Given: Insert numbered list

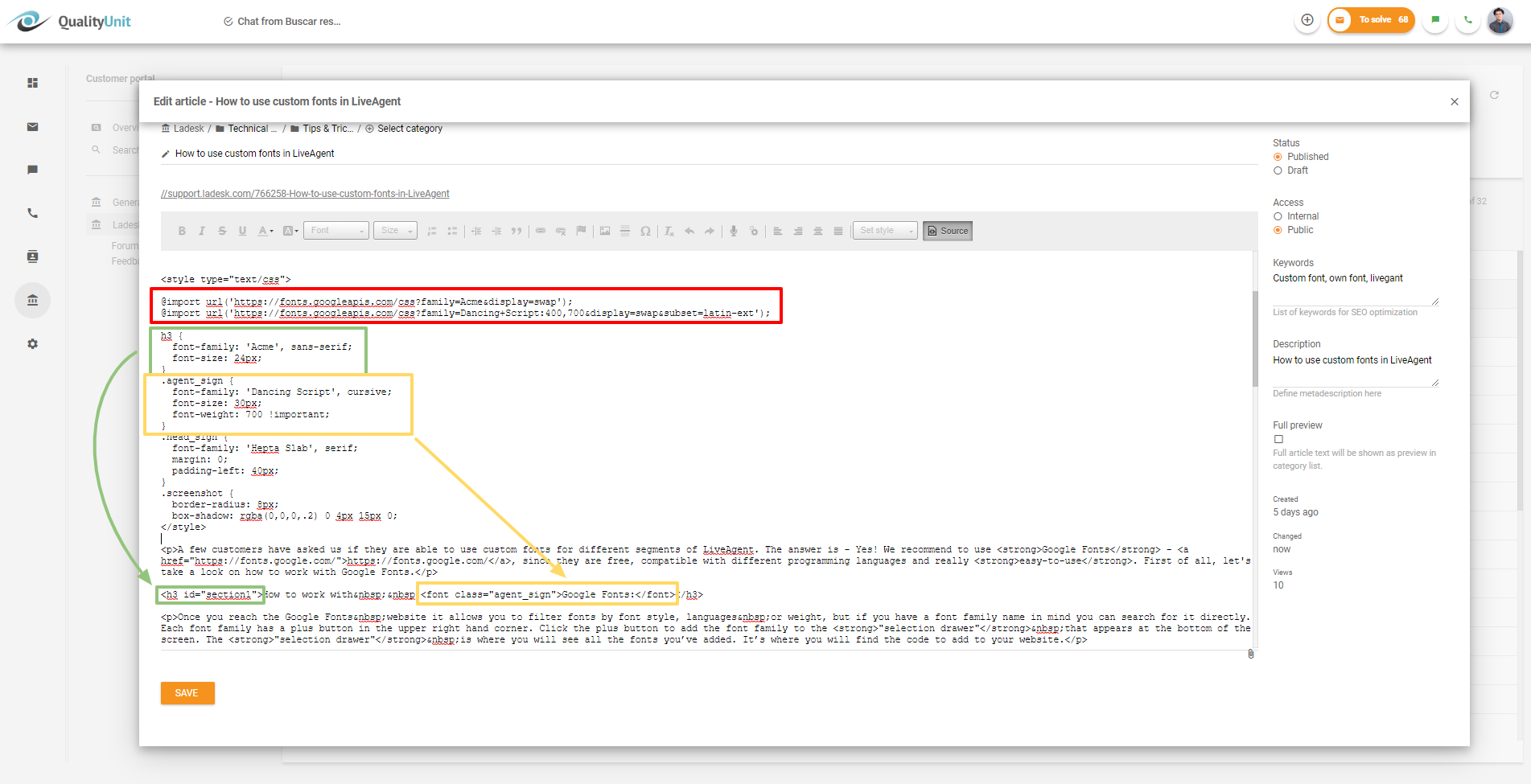Looking at the screenshot, I should pos(432,231).
